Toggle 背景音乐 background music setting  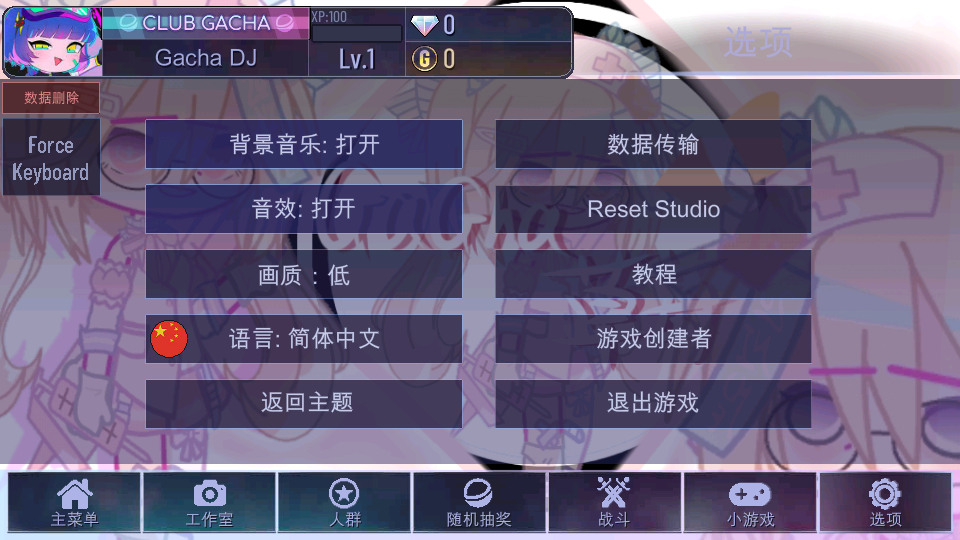(304, 144)
